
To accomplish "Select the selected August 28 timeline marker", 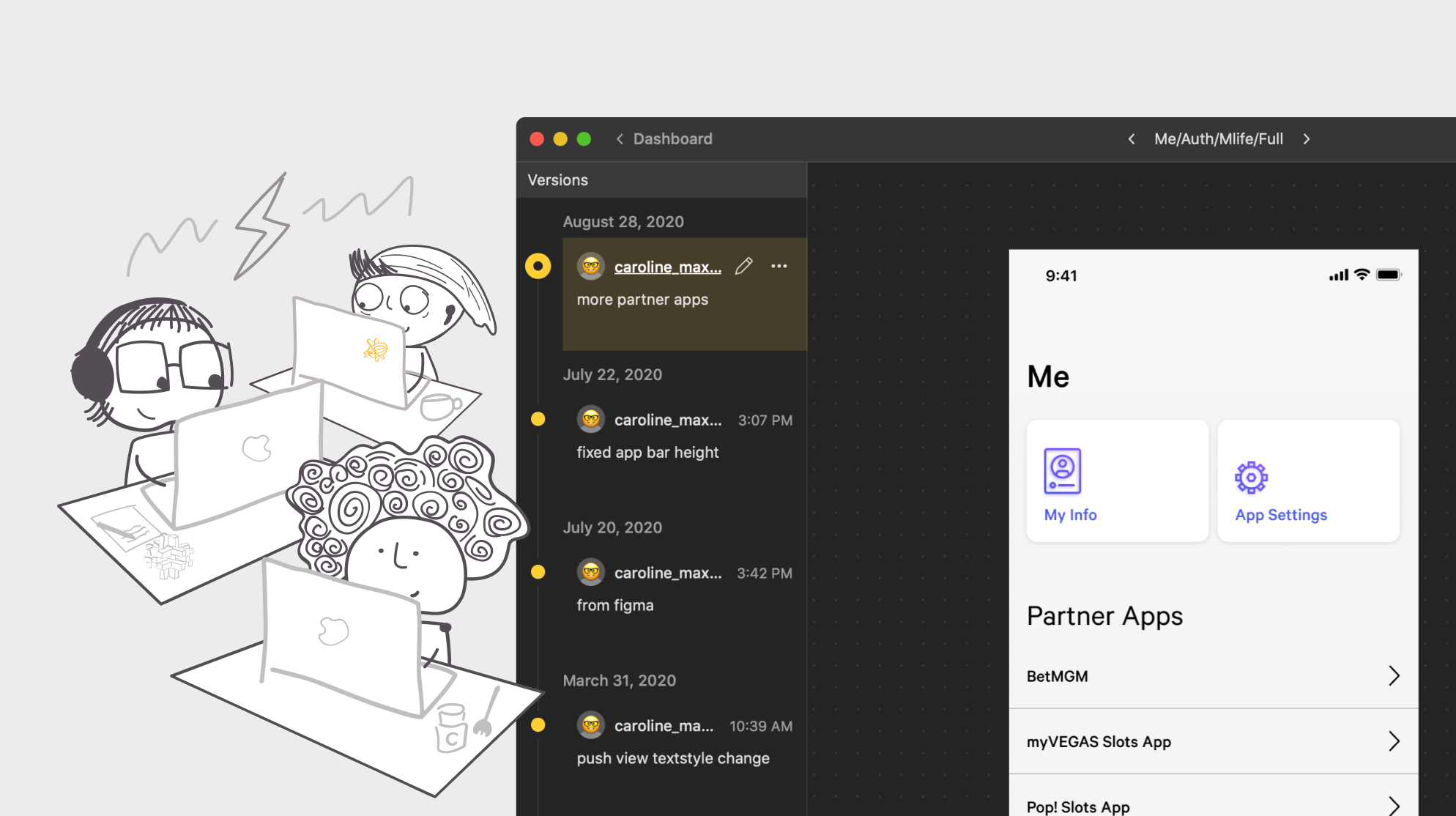I will point(538,266).
